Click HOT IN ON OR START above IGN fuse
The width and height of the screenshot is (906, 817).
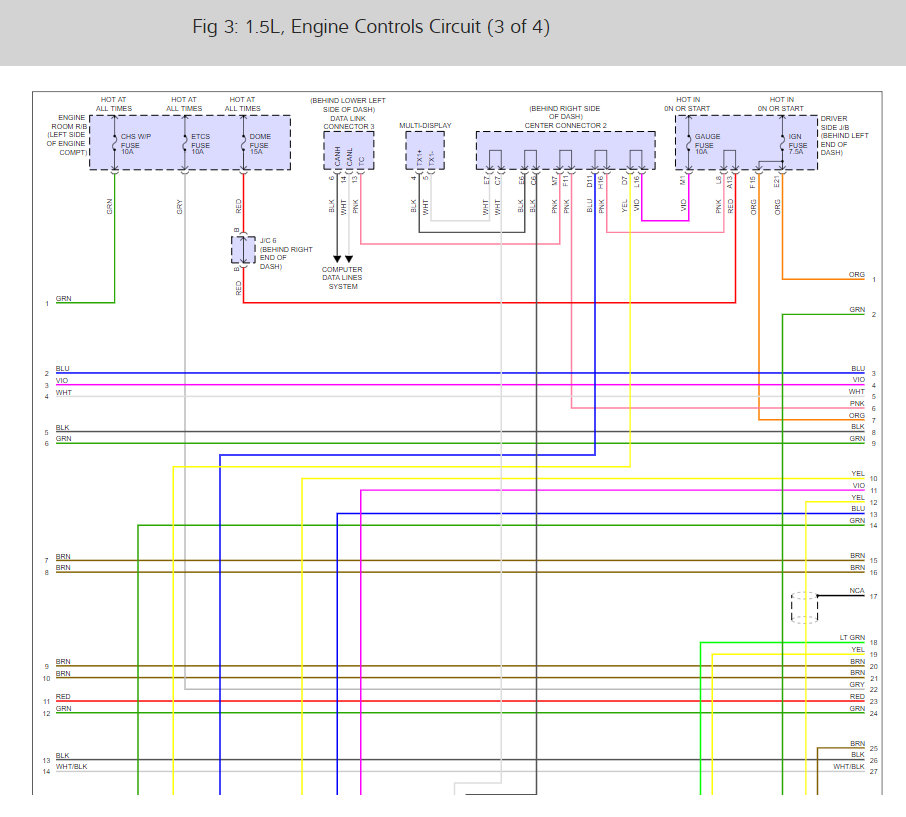pyautogui.click(x=781, y=104)
